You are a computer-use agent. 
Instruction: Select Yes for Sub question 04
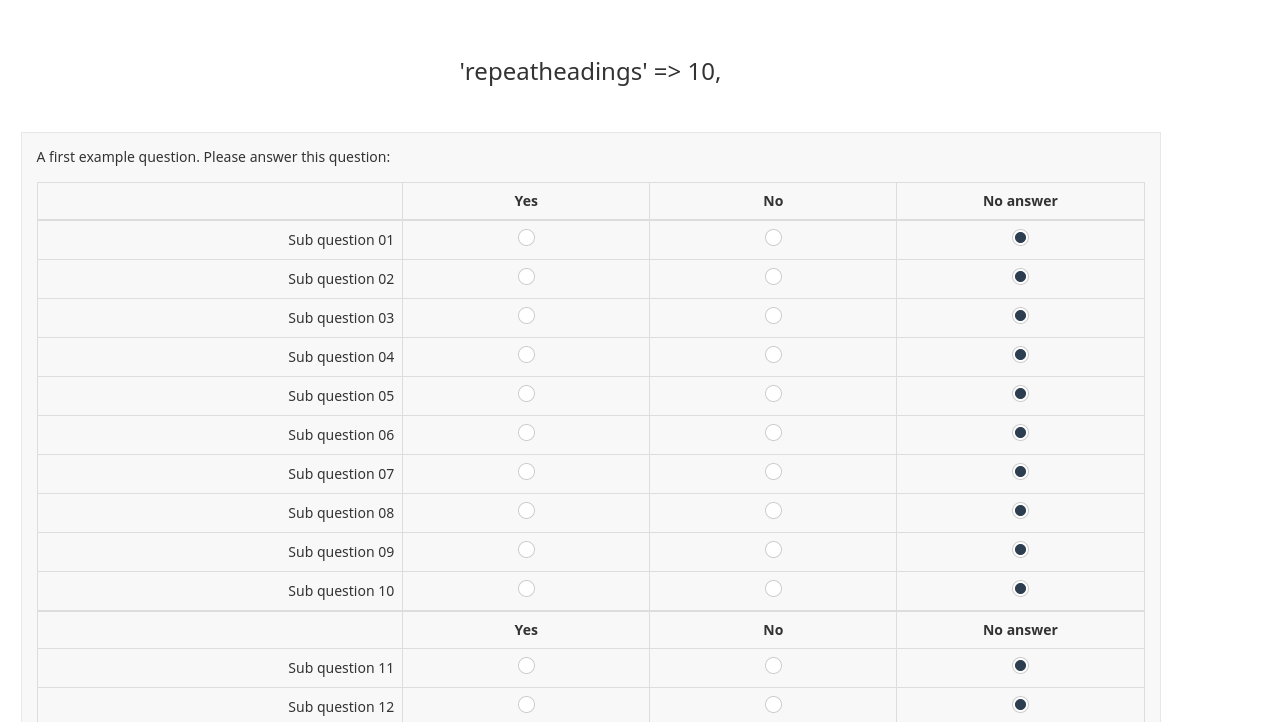click(526, 355)
